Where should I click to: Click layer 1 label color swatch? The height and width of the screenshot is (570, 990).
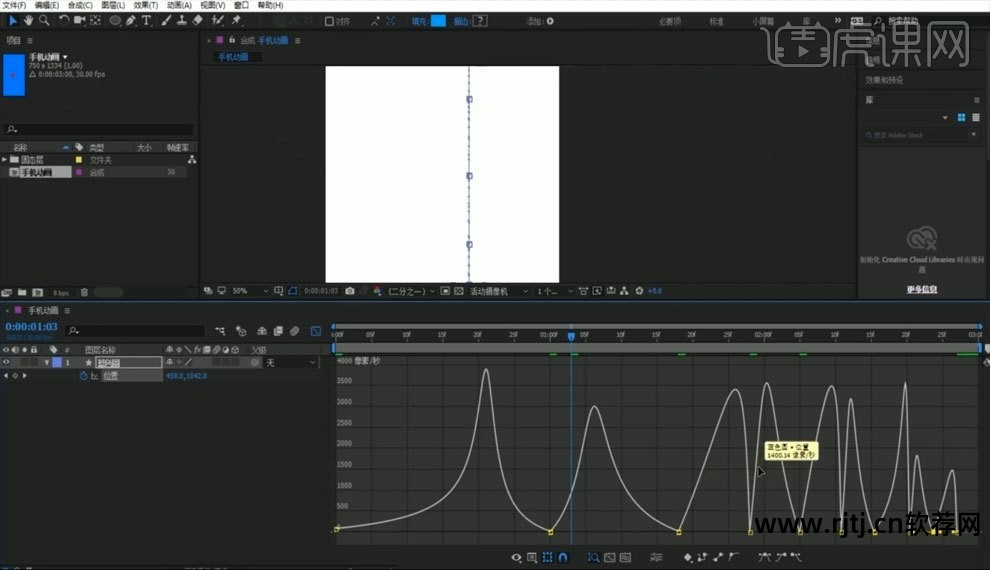57,362
